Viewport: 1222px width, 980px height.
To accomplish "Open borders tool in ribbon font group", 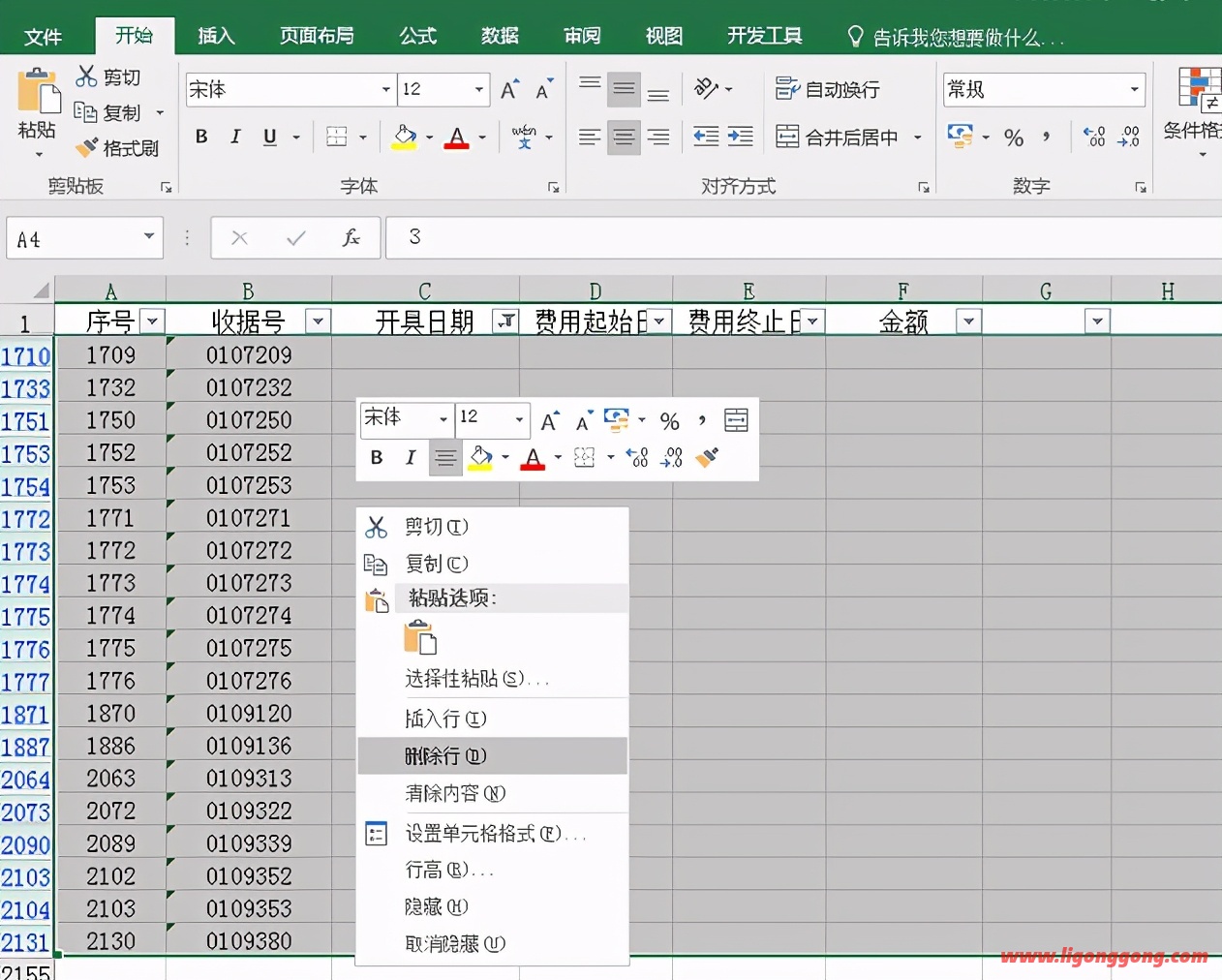I will (336, 137).
